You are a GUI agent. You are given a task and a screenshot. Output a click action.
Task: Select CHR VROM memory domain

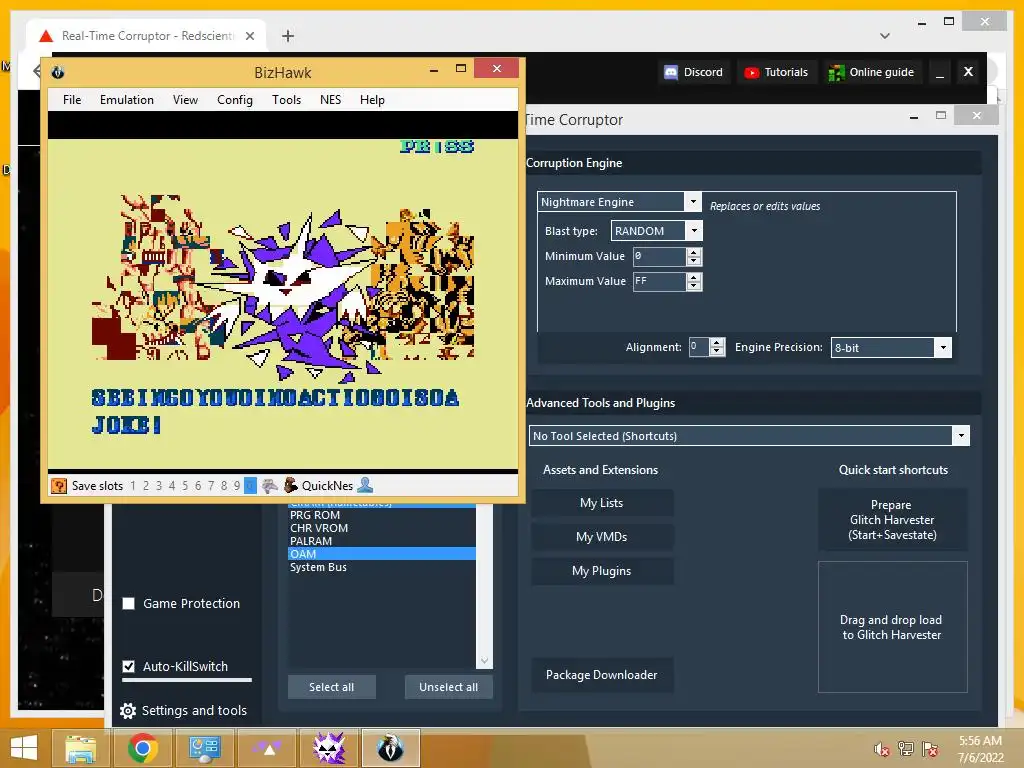click(x=381, y=528)
